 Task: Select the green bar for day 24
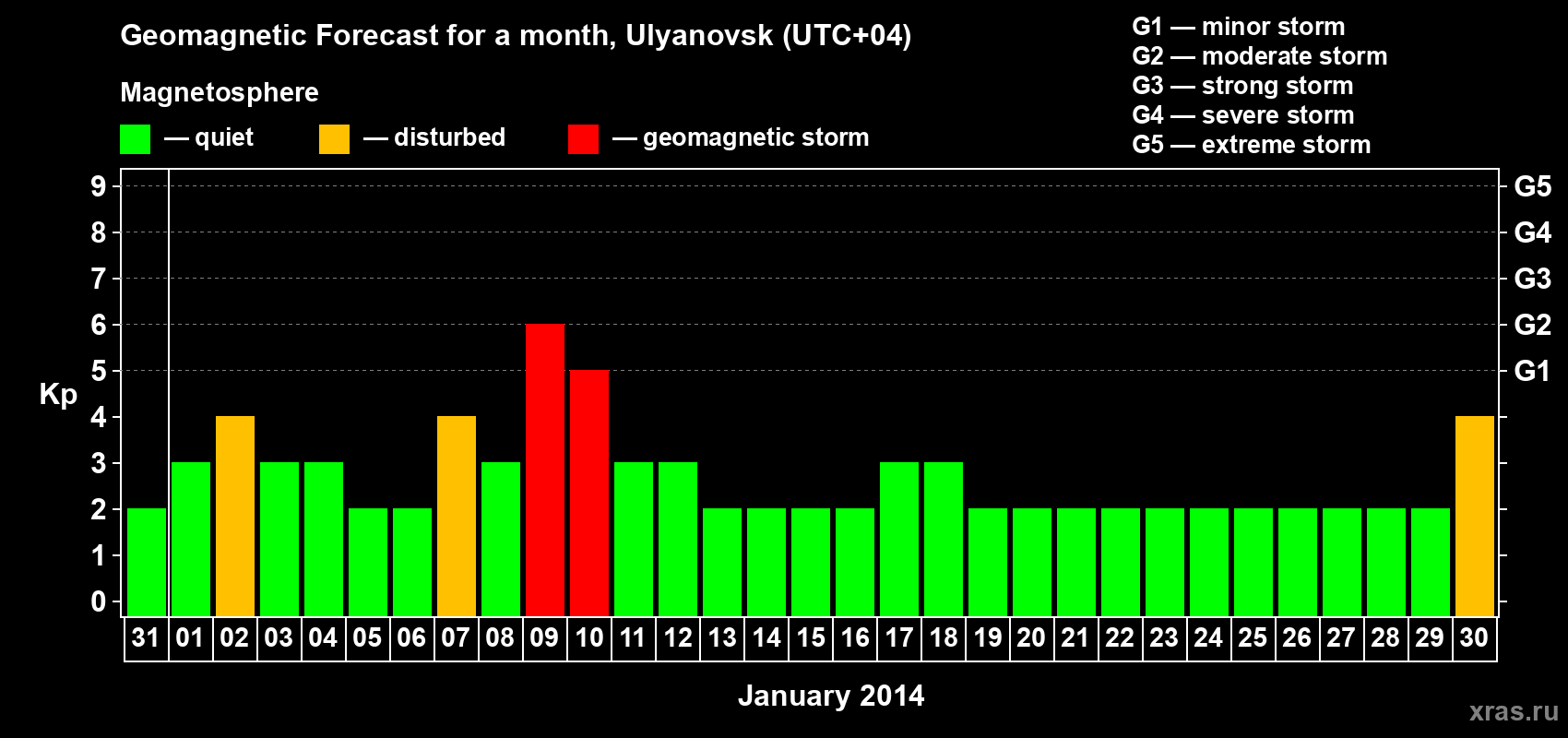click(1209, 562)
